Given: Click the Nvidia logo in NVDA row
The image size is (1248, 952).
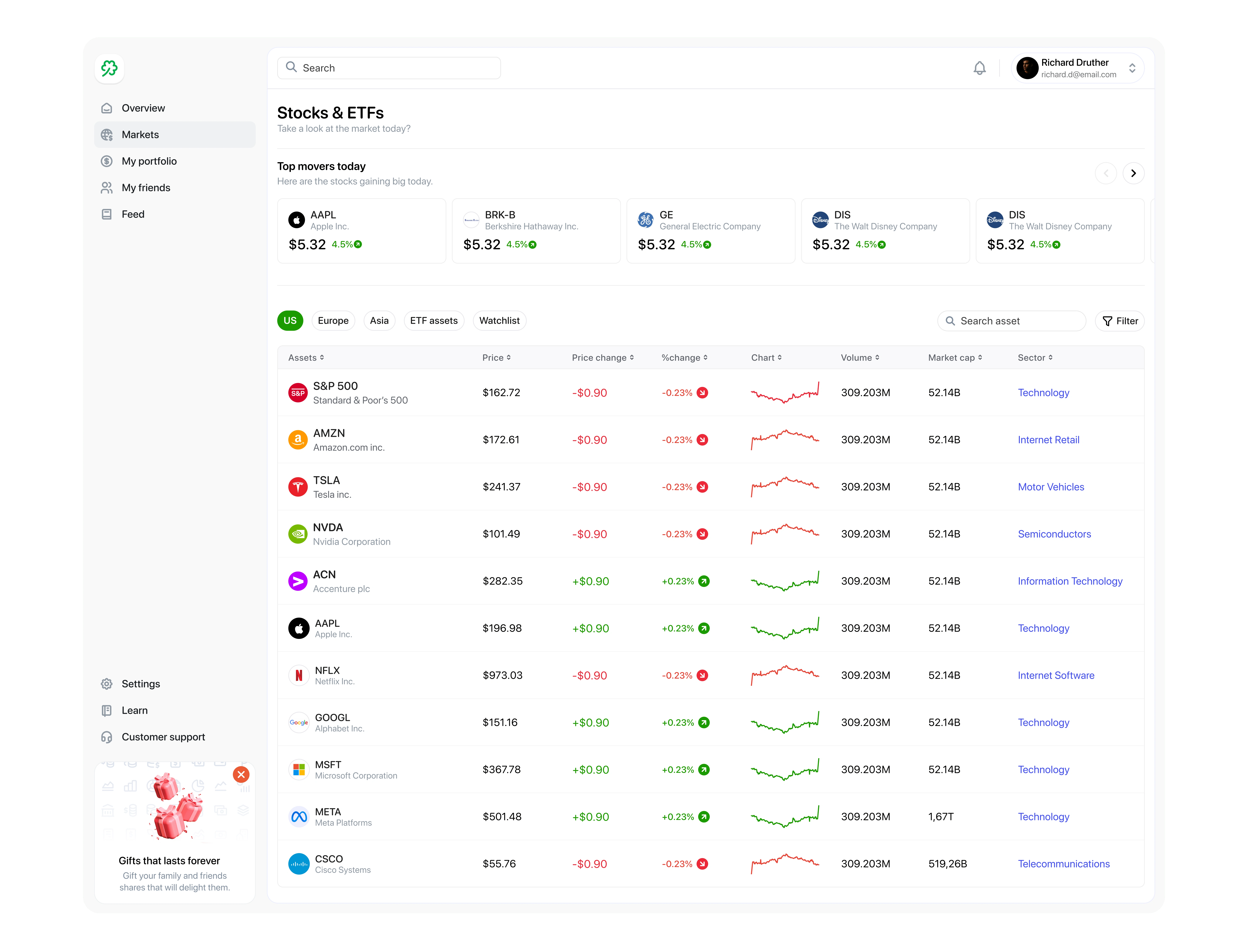Looking at the screenshot, I should 298,534.
